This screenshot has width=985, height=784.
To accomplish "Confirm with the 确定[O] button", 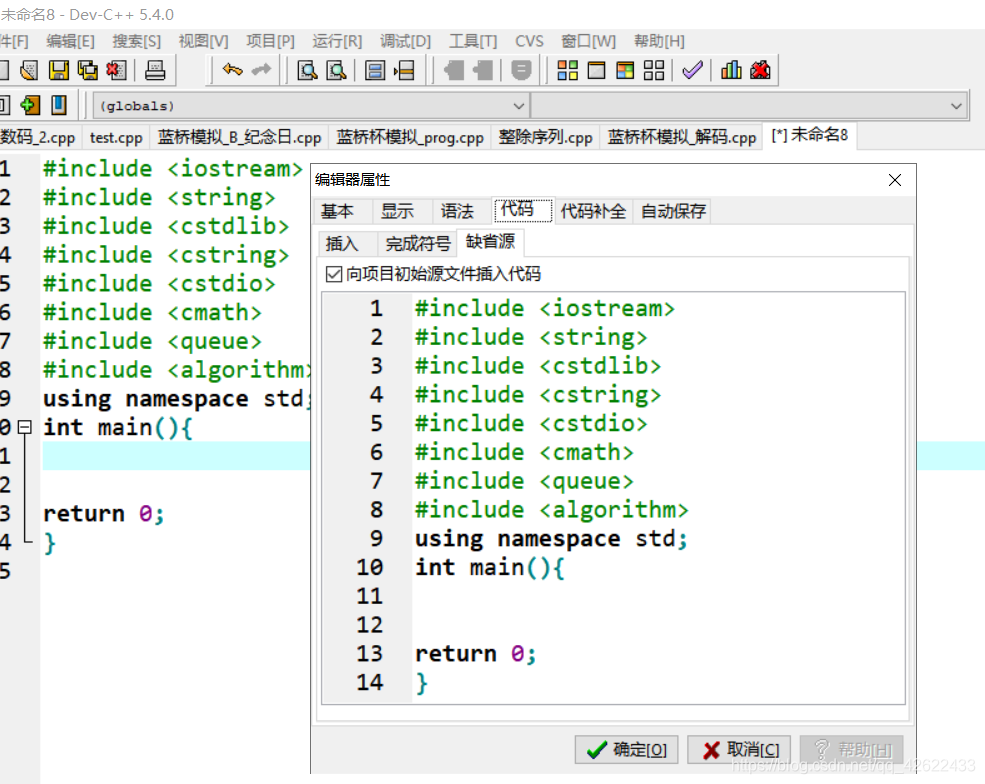I will [x=627, y=749].
